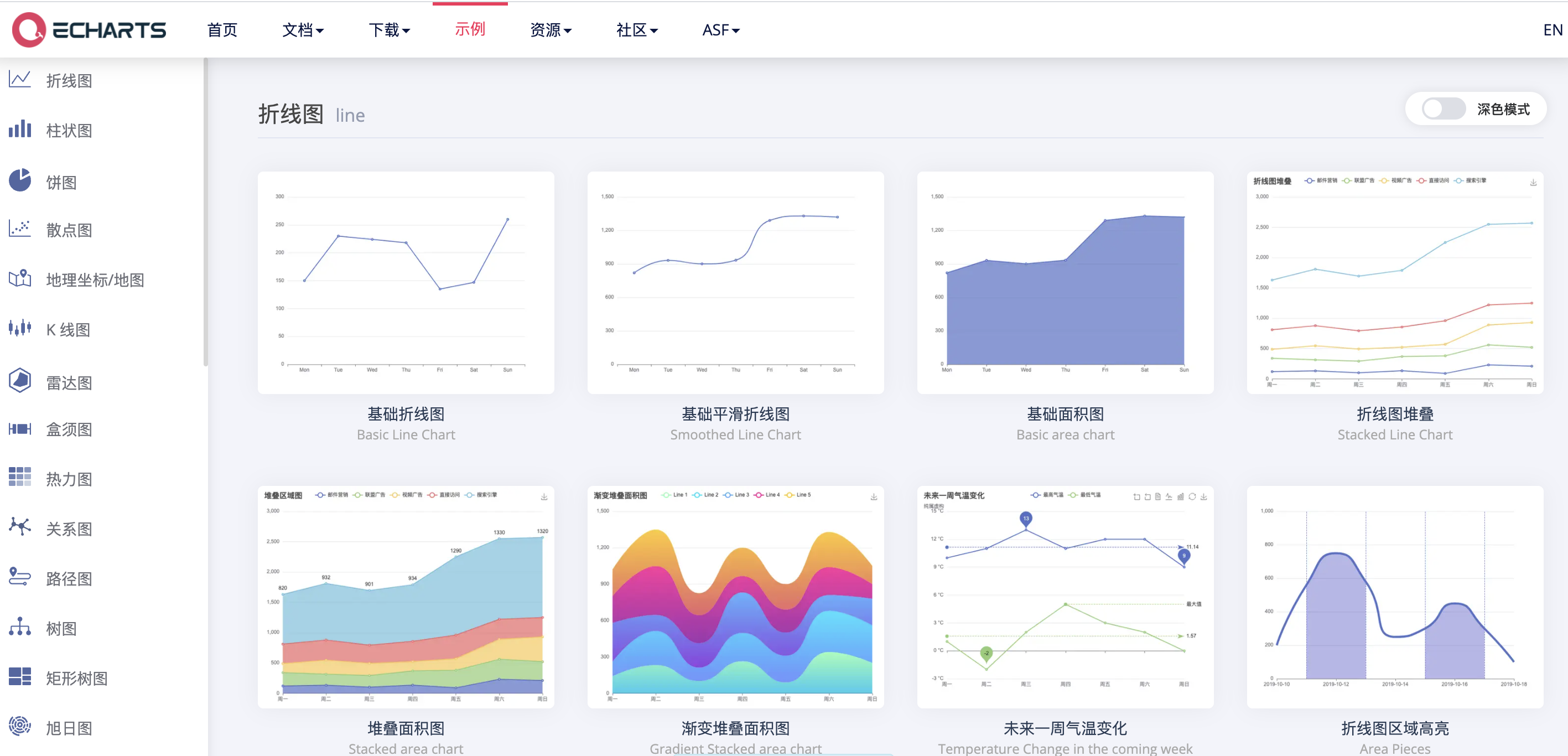The height and width of the screenshot is (756, 1568).
Task: Click bar chart switch icon on temperature chart
Action: point(1180,496)
